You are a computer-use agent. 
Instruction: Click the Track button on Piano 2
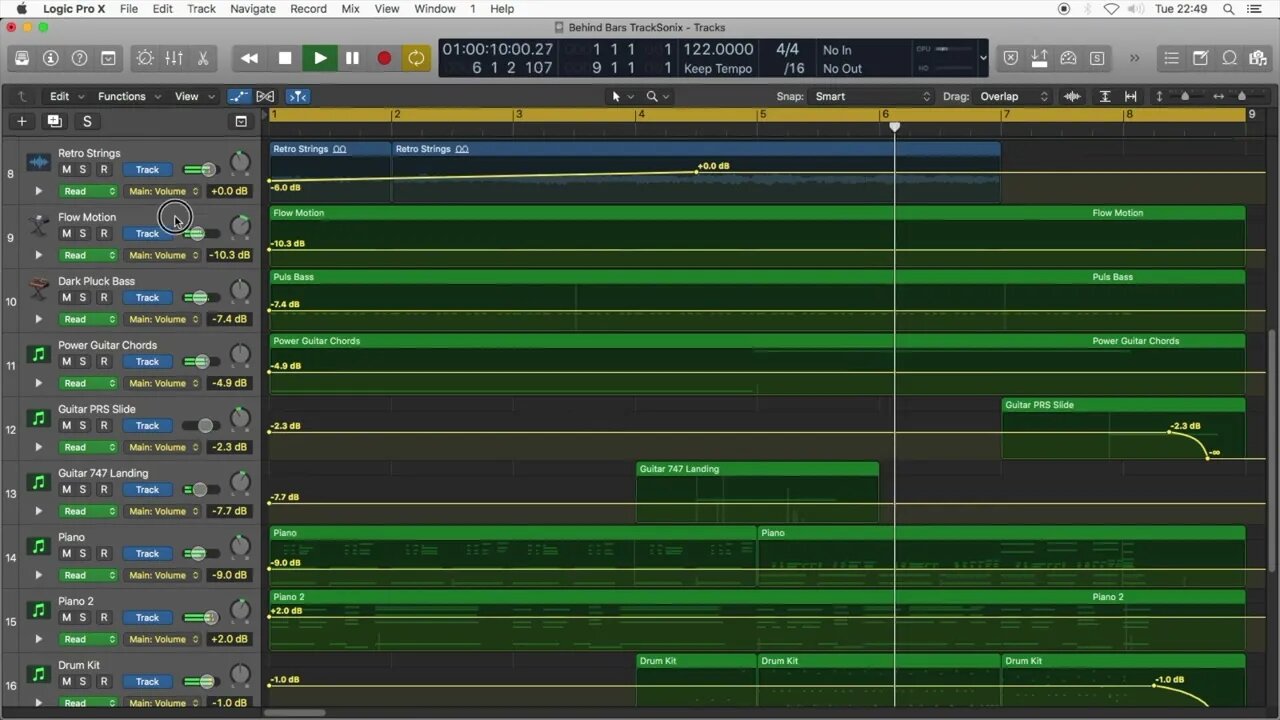click(147, 618)
